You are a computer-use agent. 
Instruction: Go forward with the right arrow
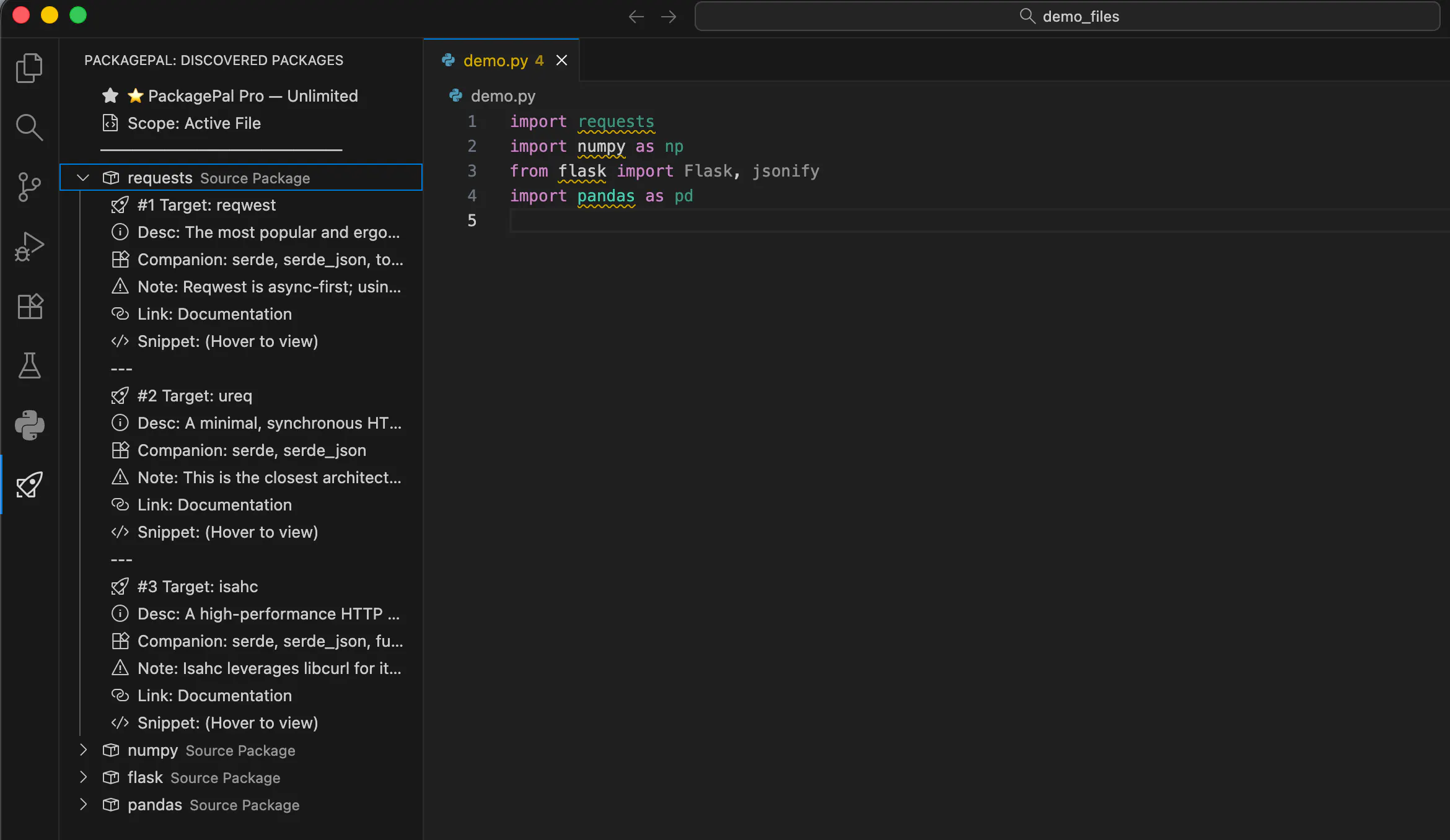669,17
